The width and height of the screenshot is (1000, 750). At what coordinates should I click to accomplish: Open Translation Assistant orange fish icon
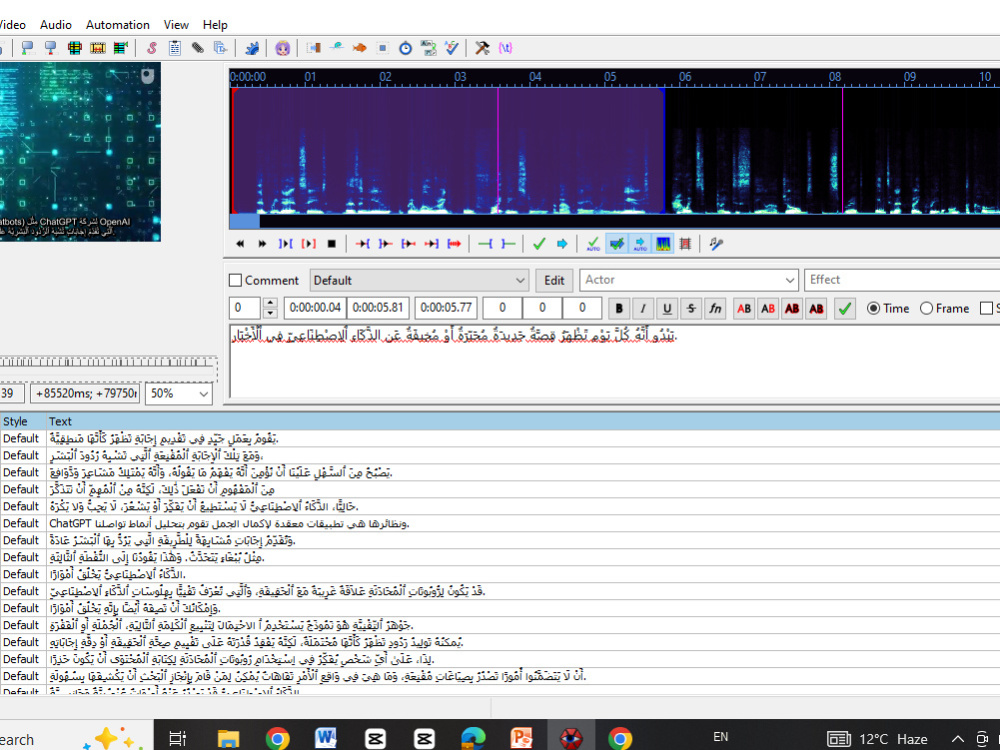click(x=360, y=48)
